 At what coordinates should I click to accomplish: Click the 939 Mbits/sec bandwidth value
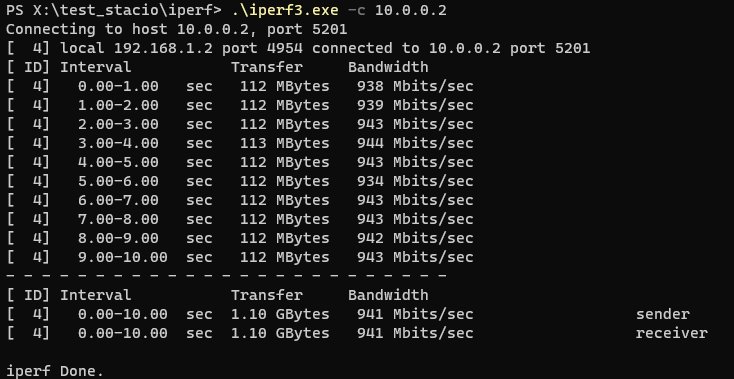click(415, 105)
